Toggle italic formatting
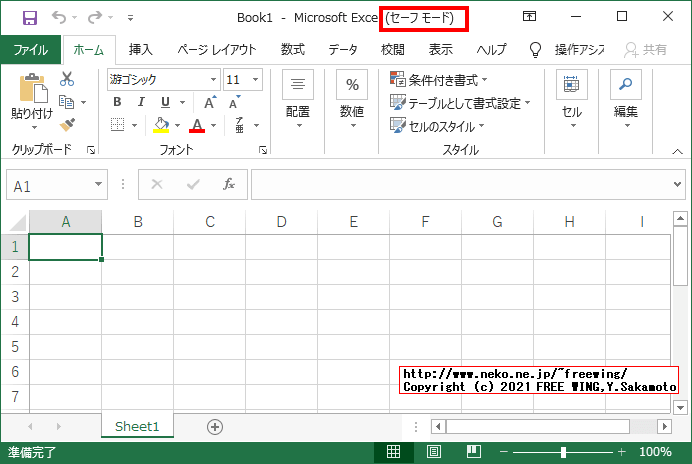 click(x=141, y=102)
